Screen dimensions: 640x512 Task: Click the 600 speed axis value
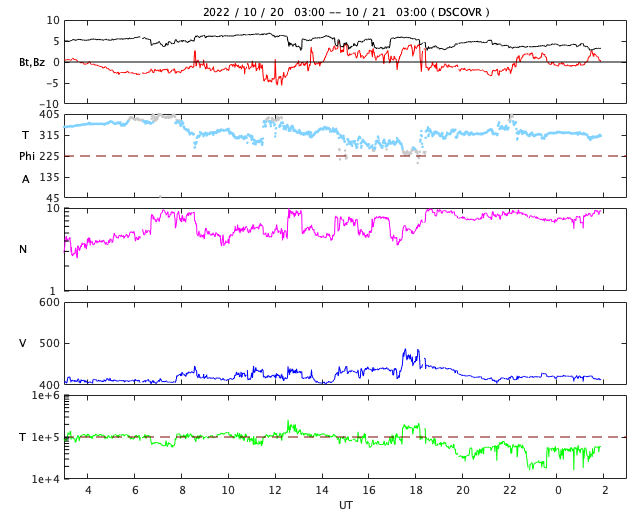pos(49,303)
